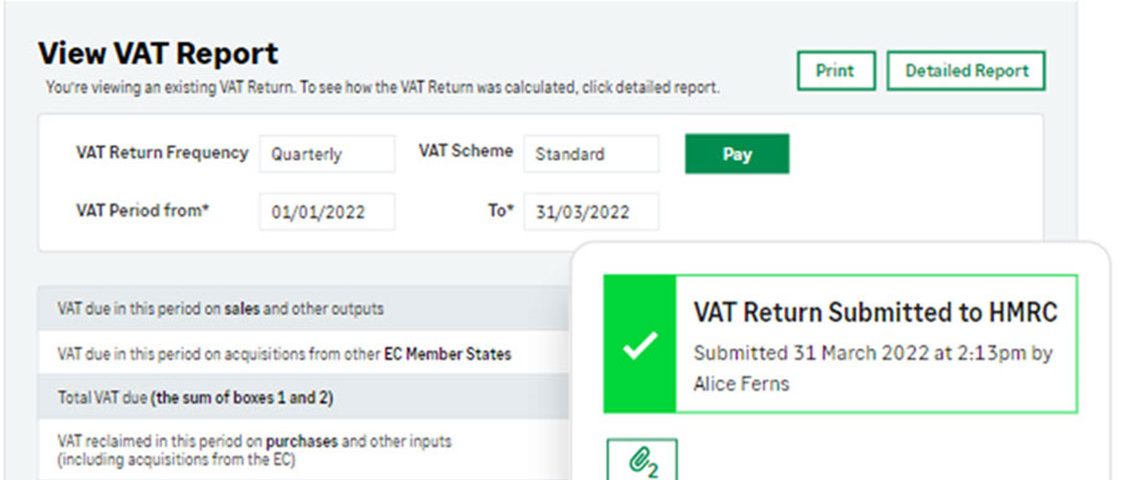Click the VAT Return Frequency label
Screen dimensions: 1121x480
[162, 153]
